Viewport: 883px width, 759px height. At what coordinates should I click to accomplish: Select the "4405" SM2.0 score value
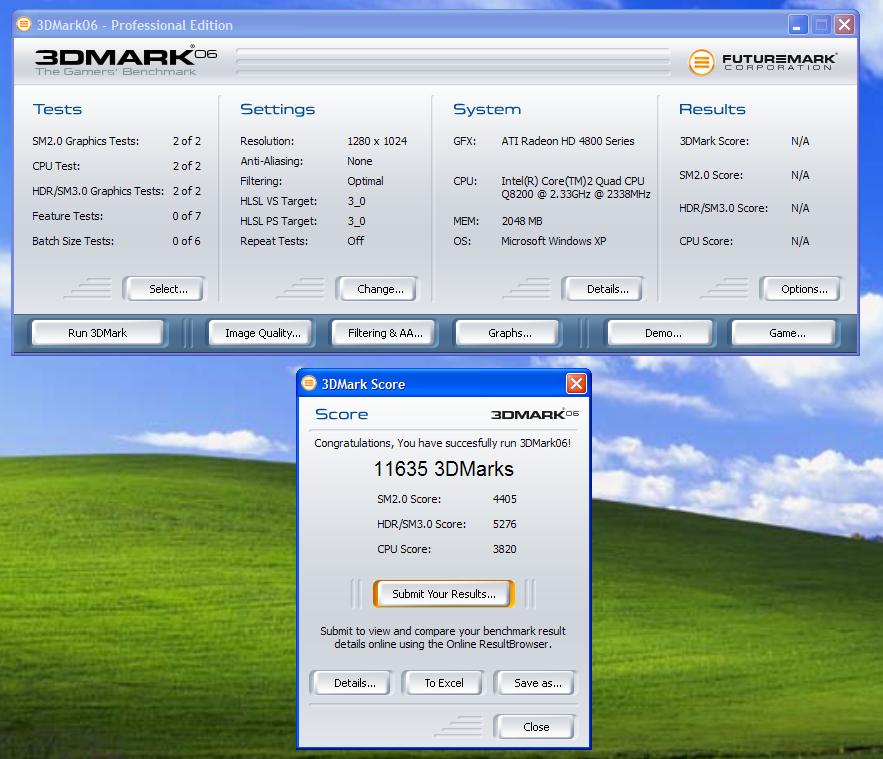(x=505, y=499)
